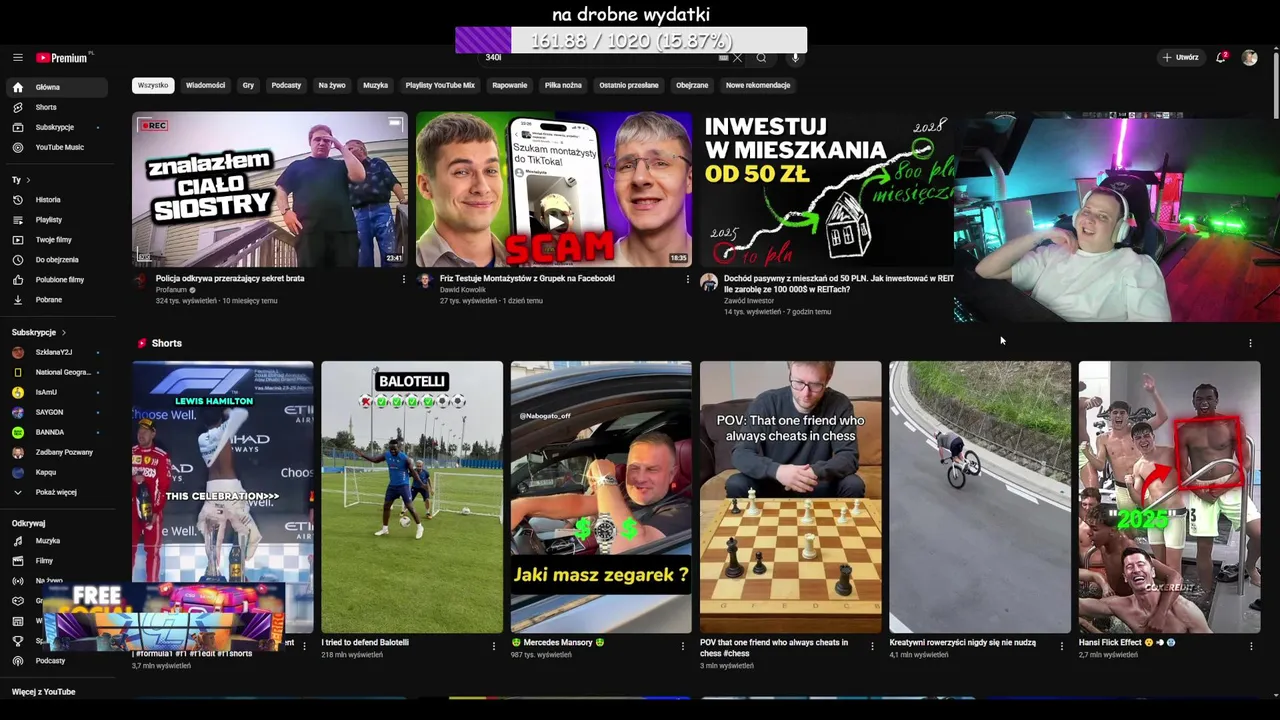Open options menu for Friz Testuje video
Viewport: 1280px width, 720px height.
coord(687,279)
